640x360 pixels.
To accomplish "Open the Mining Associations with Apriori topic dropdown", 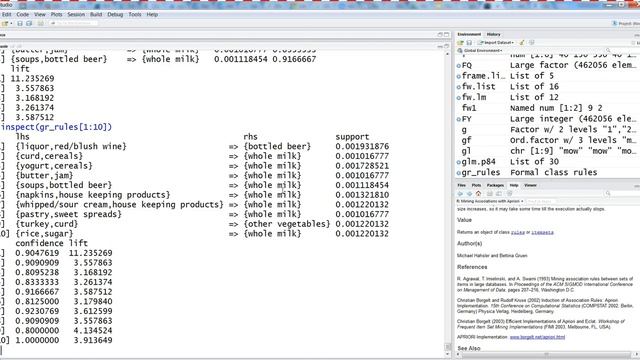I will click(490, 201).
